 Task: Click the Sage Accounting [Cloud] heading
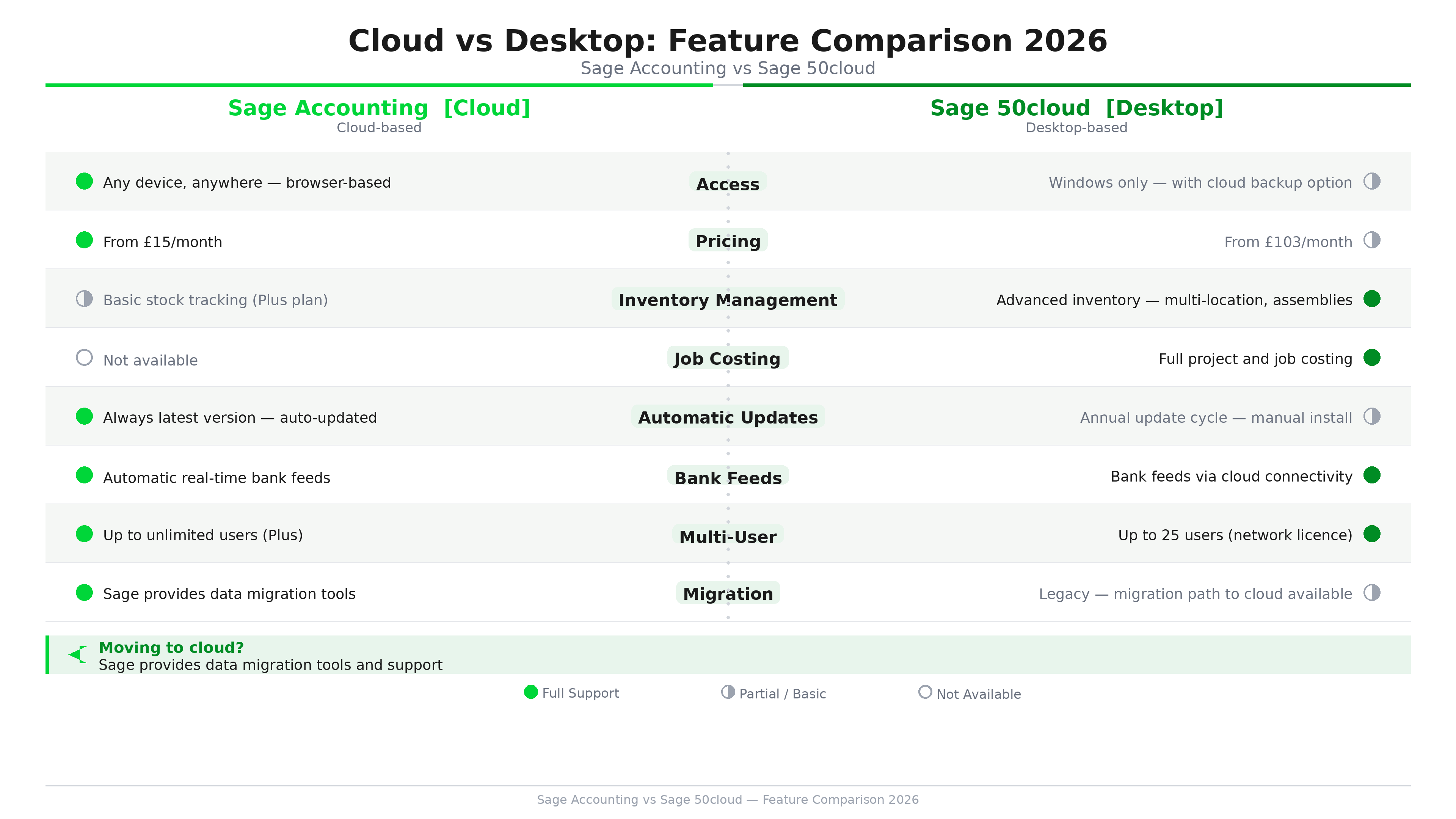pyautogui.click(x=379, y=108)
